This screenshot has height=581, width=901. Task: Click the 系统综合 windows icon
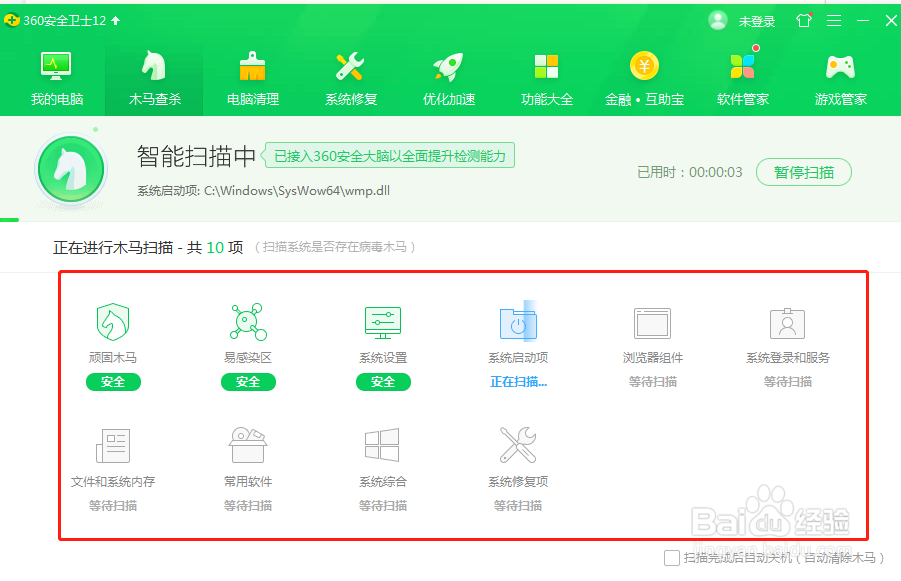[382, 444]
